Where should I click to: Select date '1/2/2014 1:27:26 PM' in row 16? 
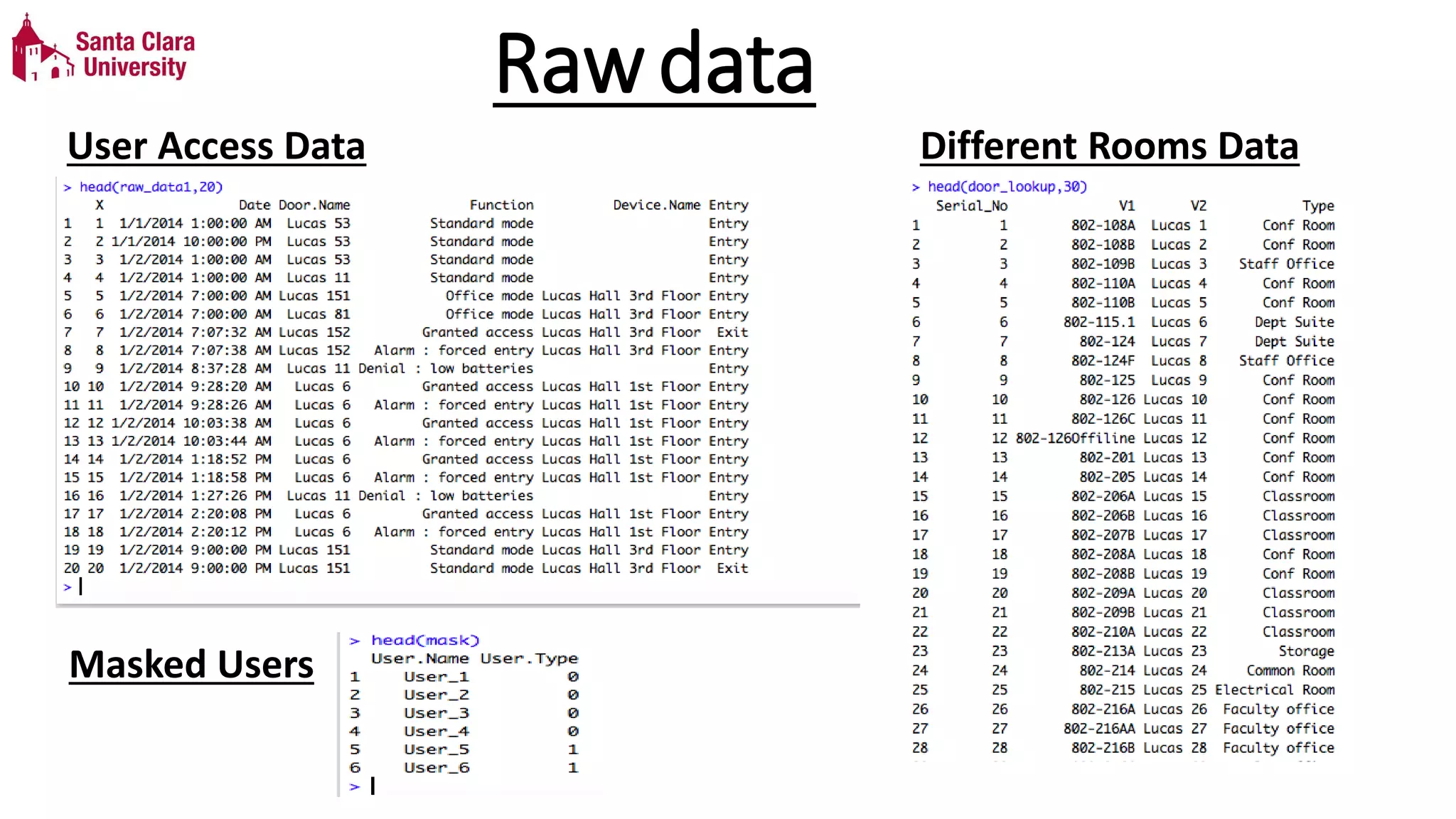click(x=196, y=496)
